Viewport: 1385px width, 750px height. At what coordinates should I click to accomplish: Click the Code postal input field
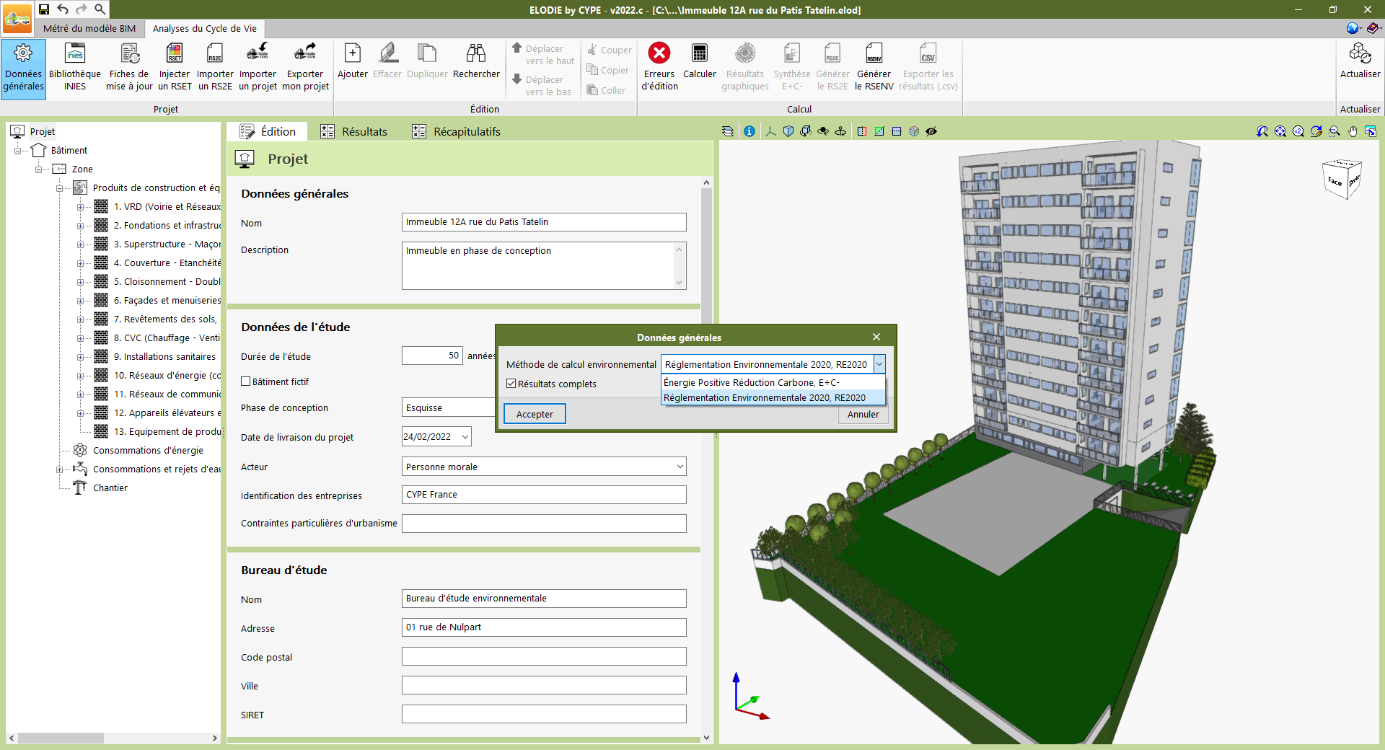click(x=544, y=657)
